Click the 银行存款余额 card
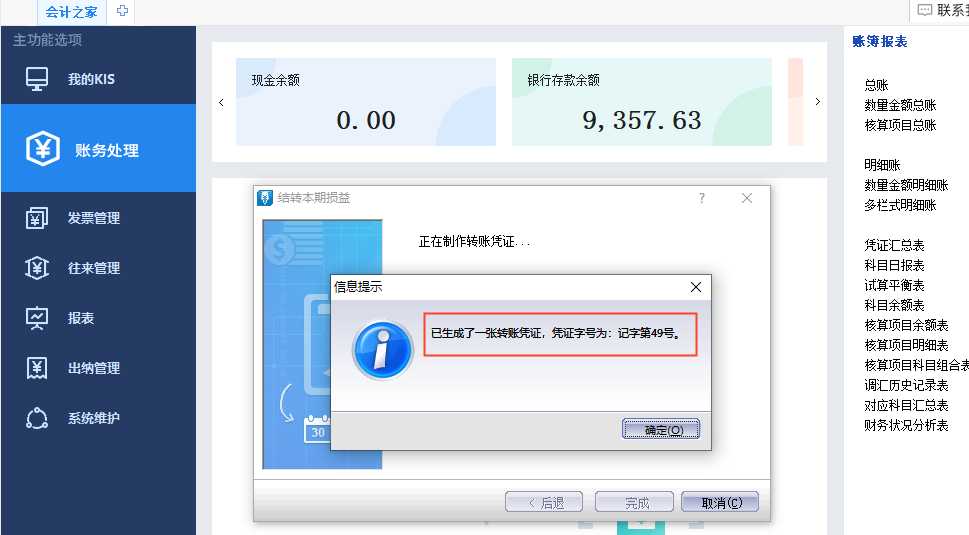The height and width of the screenshot is (535, 969). coord(641,102)
